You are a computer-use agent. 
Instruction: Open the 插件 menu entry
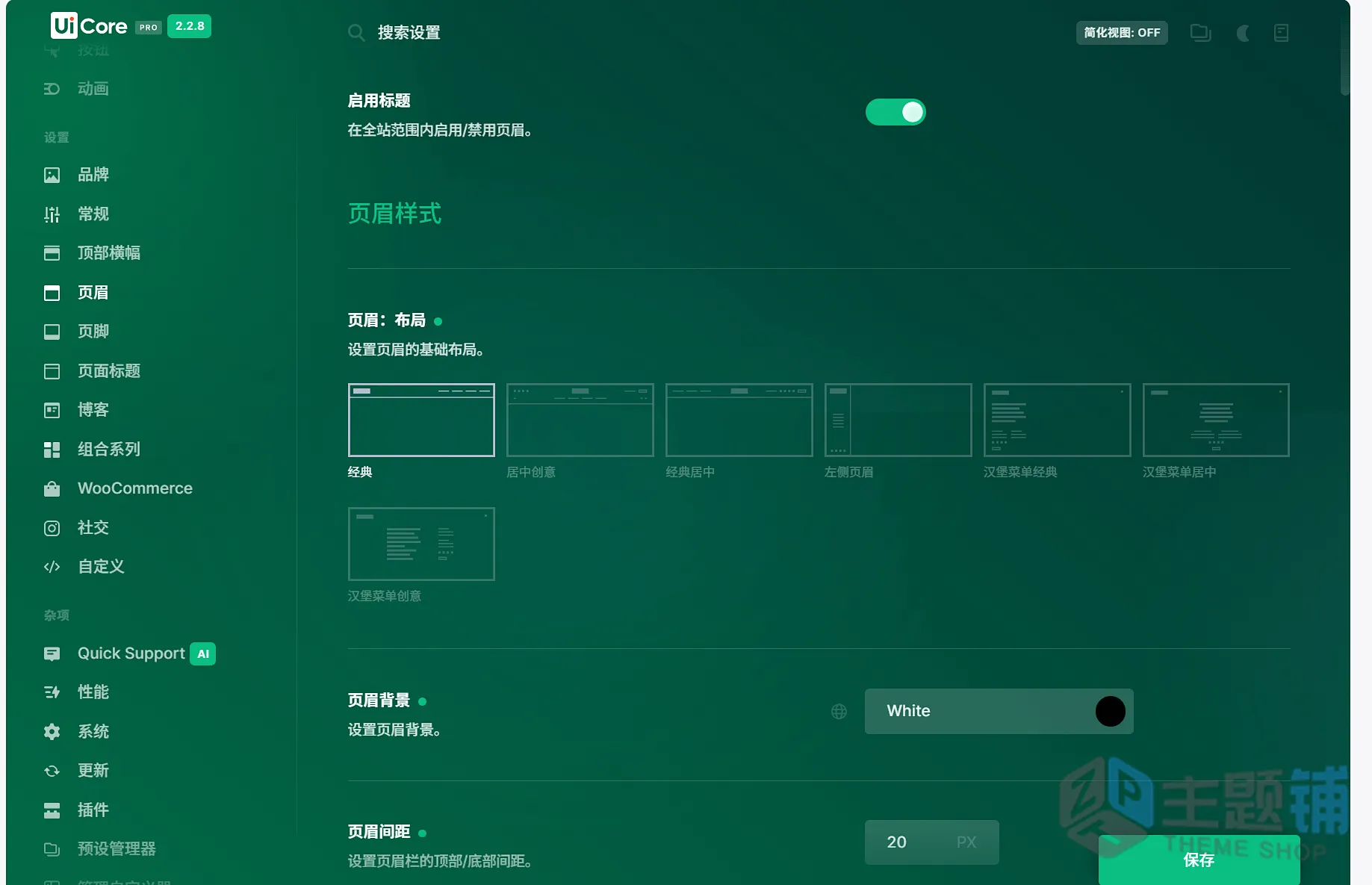point(93,810)
